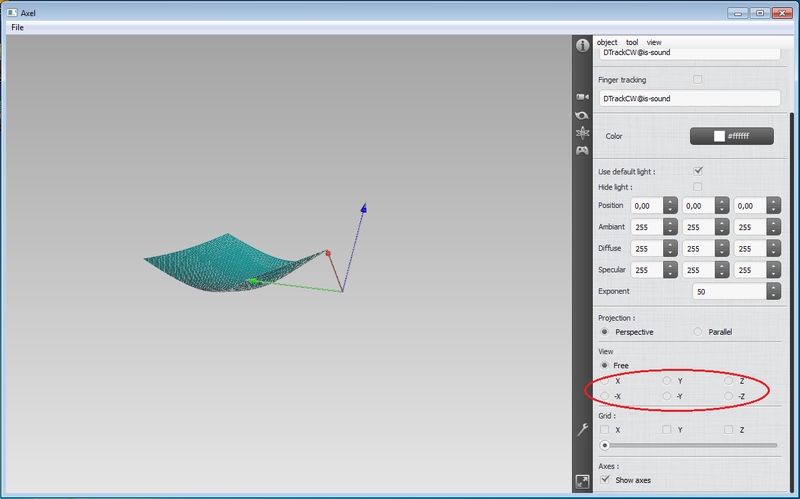Click the Axel app icon in title bar

[11, 13]
